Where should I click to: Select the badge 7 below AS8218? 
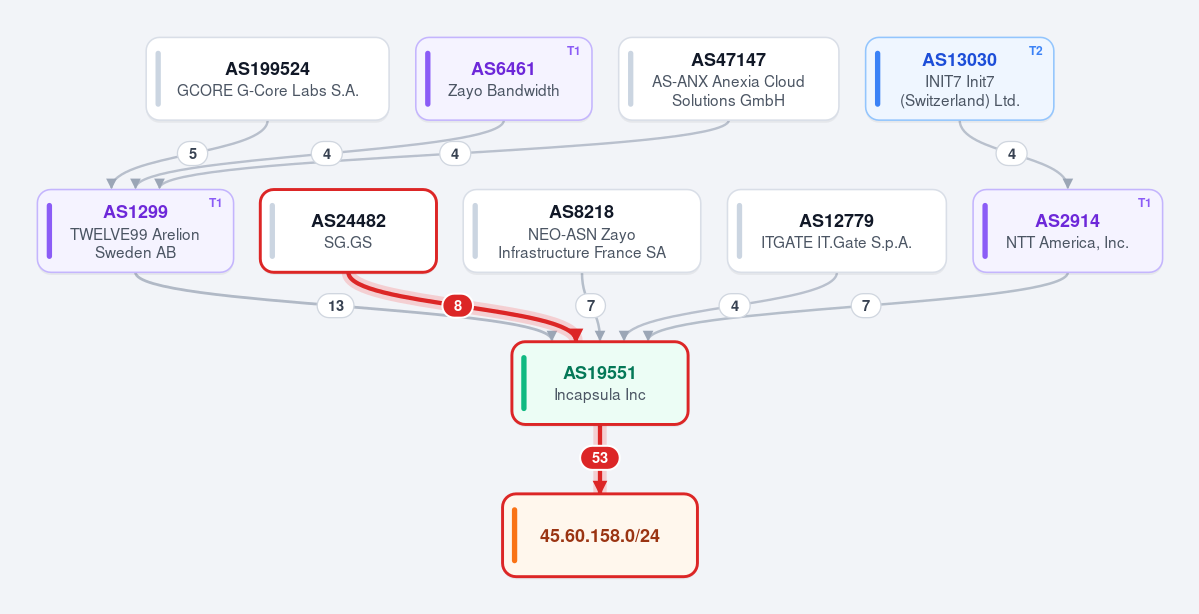click(x=590, y=306)
